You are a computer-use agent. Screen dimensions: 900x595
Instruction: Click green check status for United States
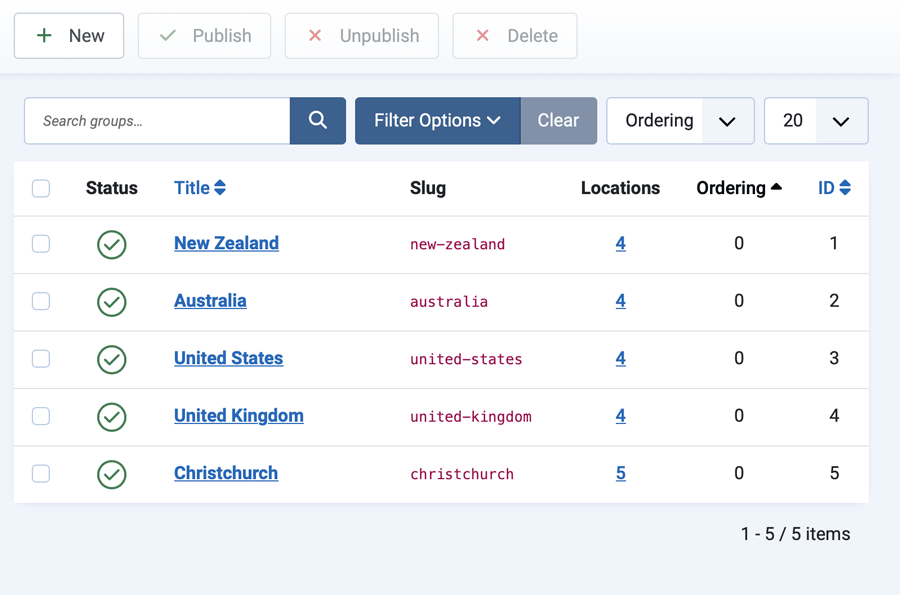tap(112, 359)
